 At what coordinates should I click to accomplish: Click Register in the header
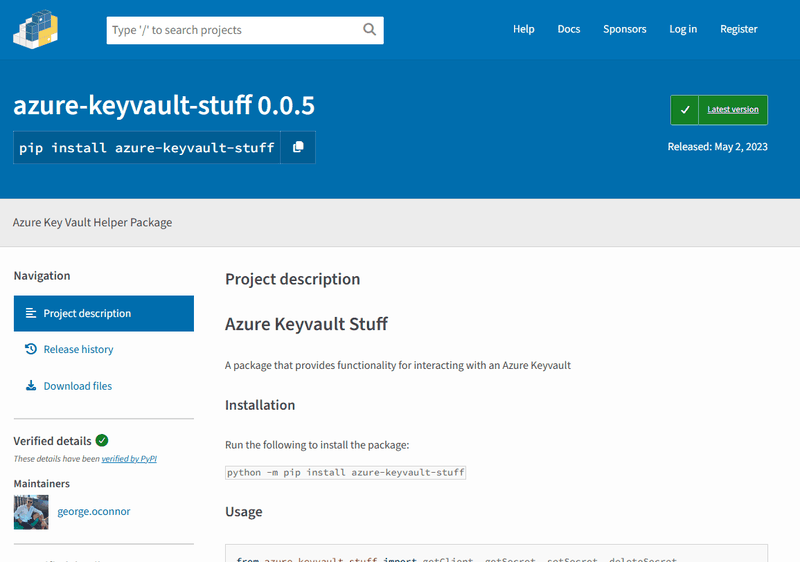click(738, 29)
